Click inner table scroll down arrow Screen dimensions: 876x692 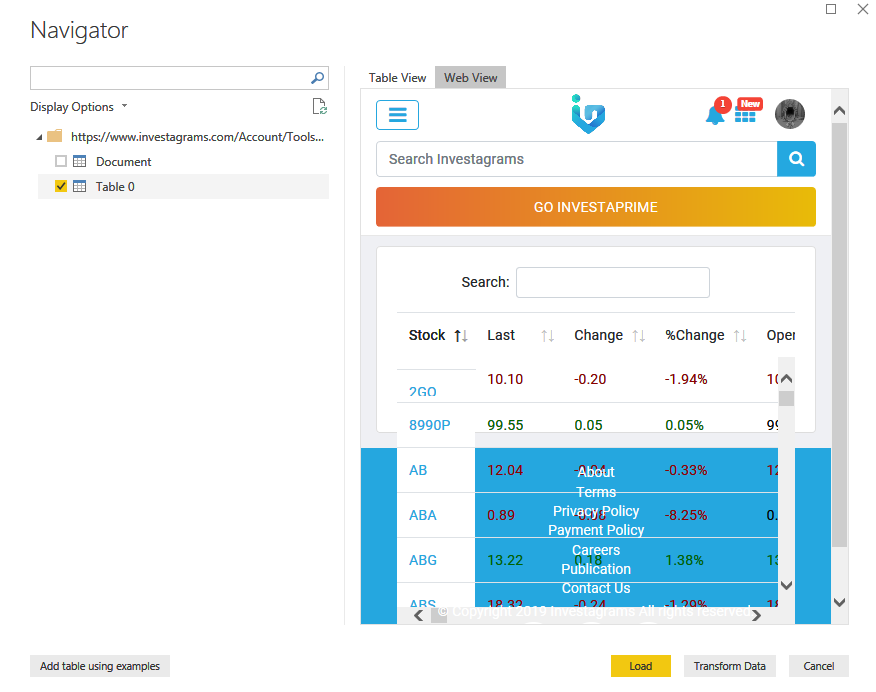coord(786,585)
